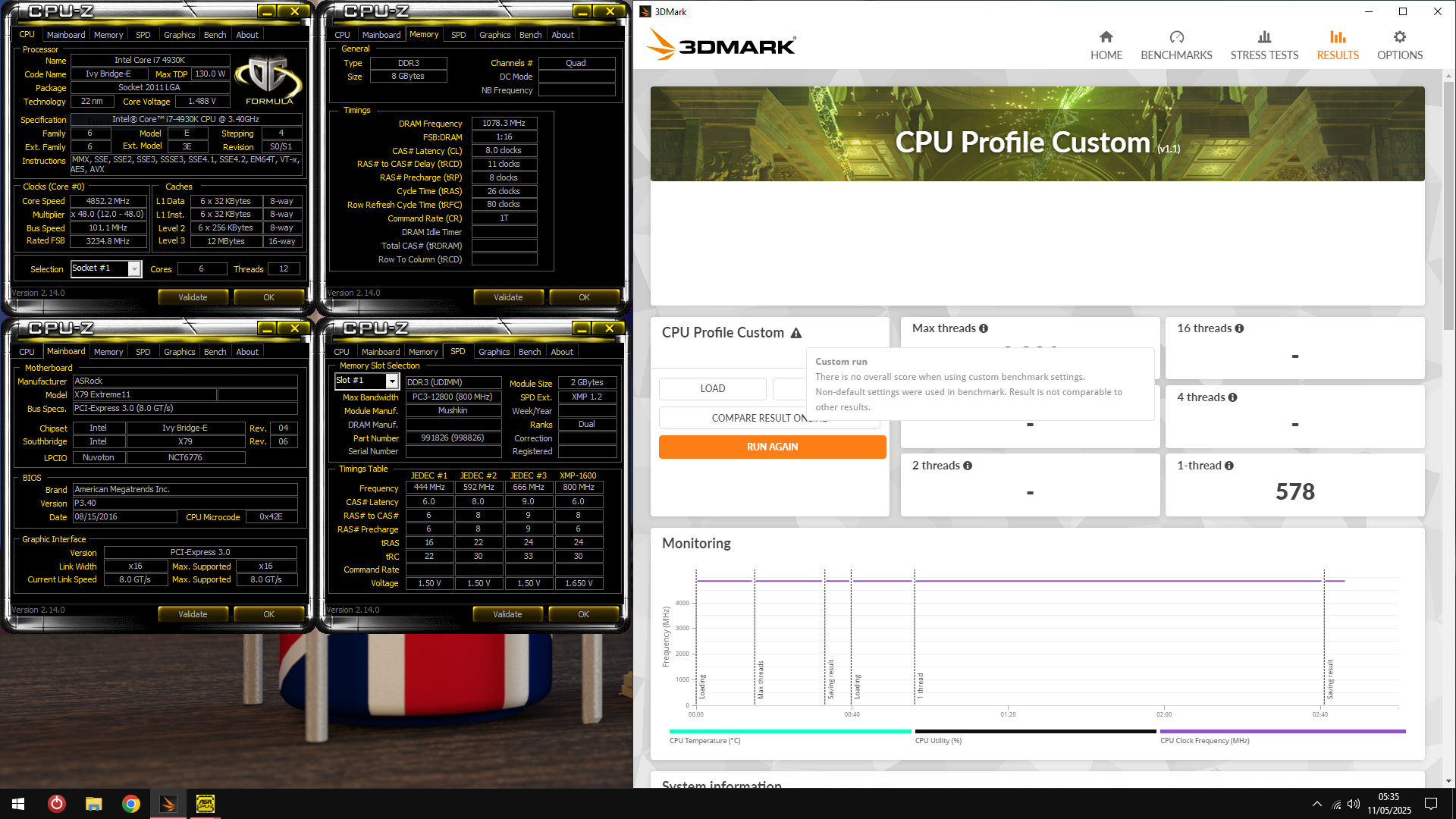Open CPU tab in CPU-Z Motherboard window
Image resolution: width=1456 pixels, height=819 pixels.
pos(27,352)
